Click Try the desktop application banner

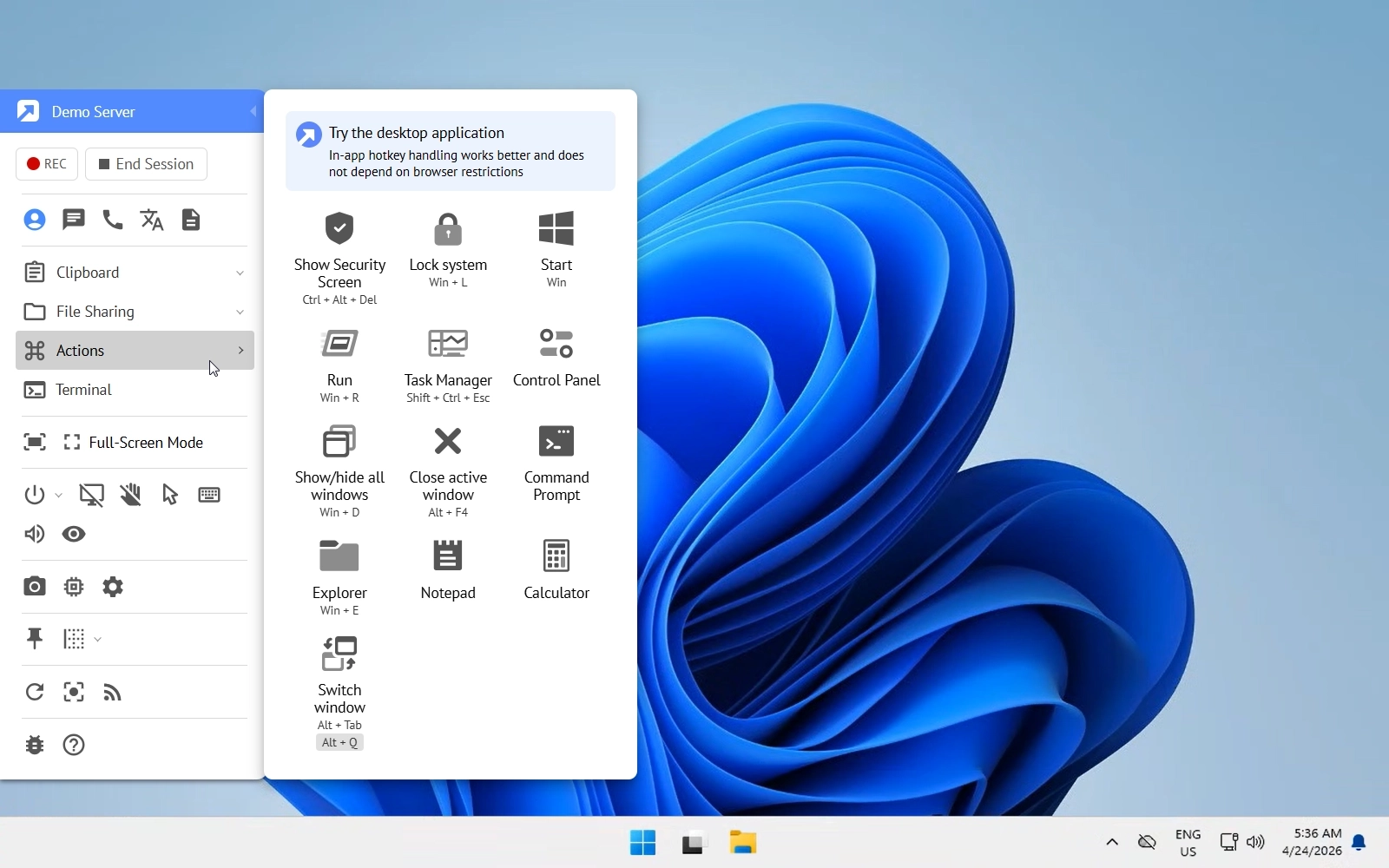click(451, 151)
